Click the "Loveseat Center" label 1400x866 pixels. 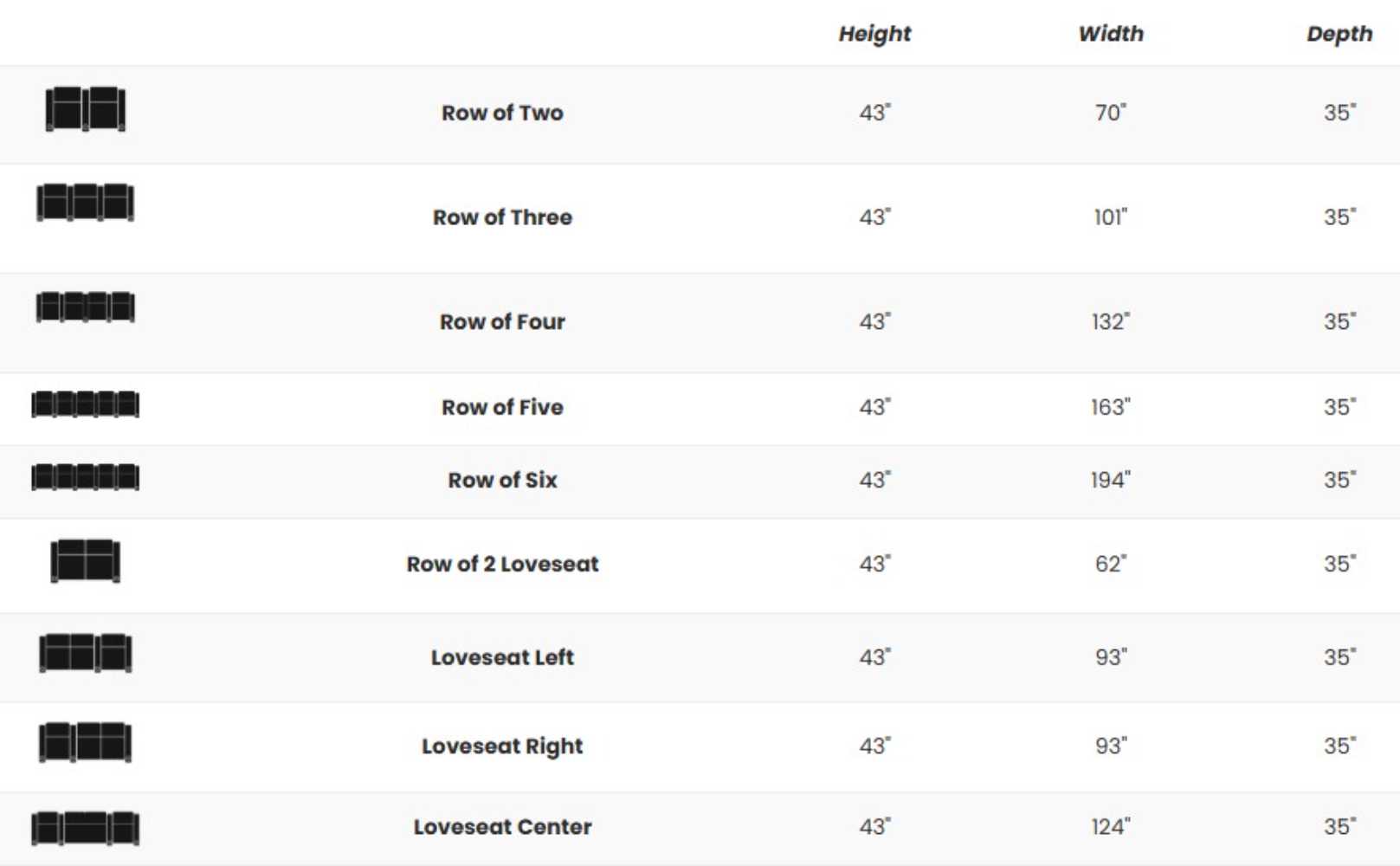pos(502,827)
